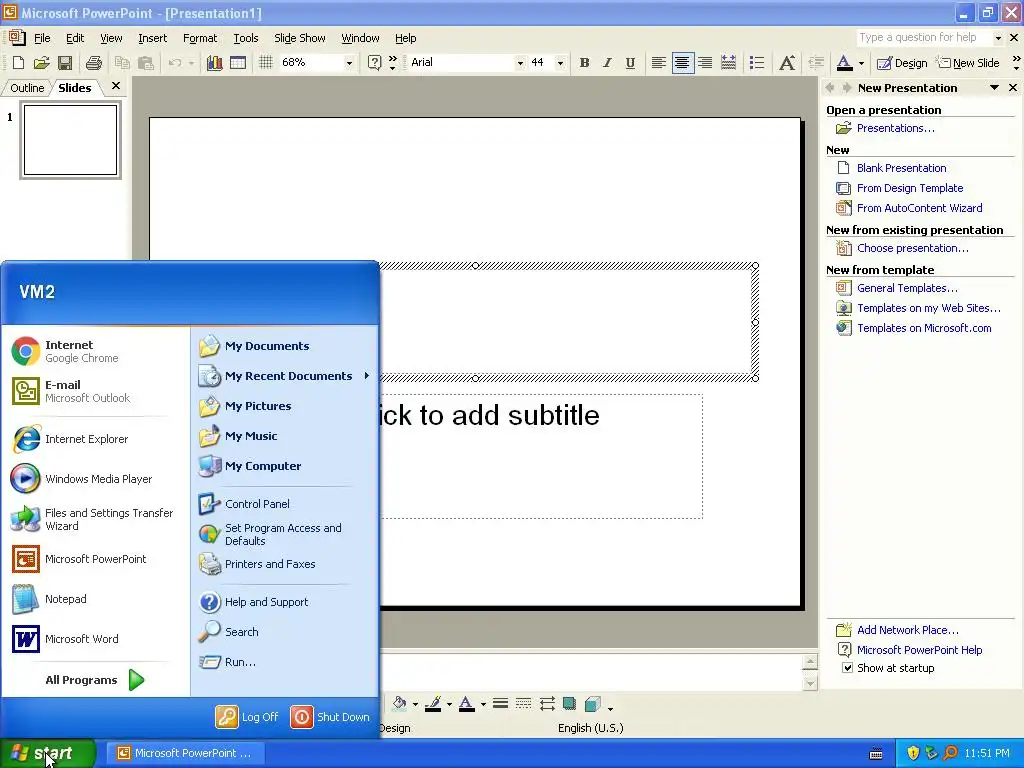The width and height of the screenshot is (1024, 768).
Task: Open Control Panel from the Start menu
Action: [284, 504]
